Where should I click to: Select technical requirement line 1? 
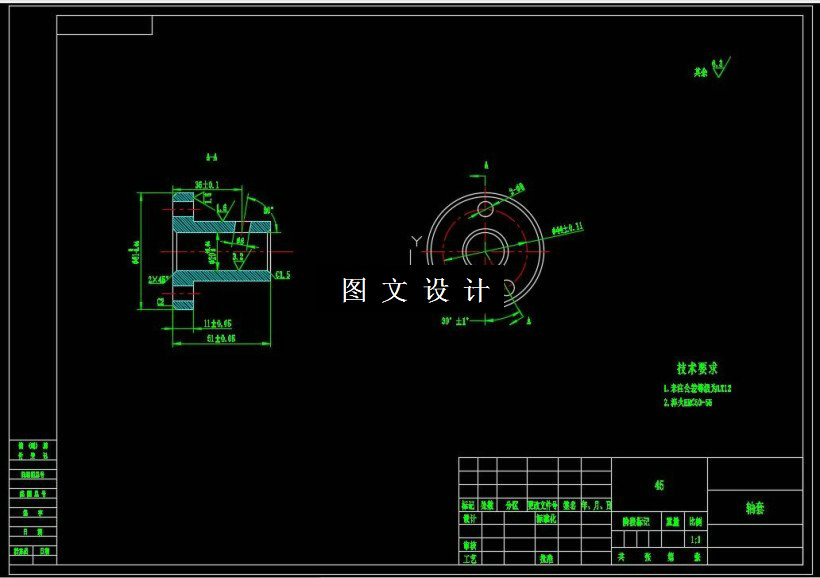(698, 389)
